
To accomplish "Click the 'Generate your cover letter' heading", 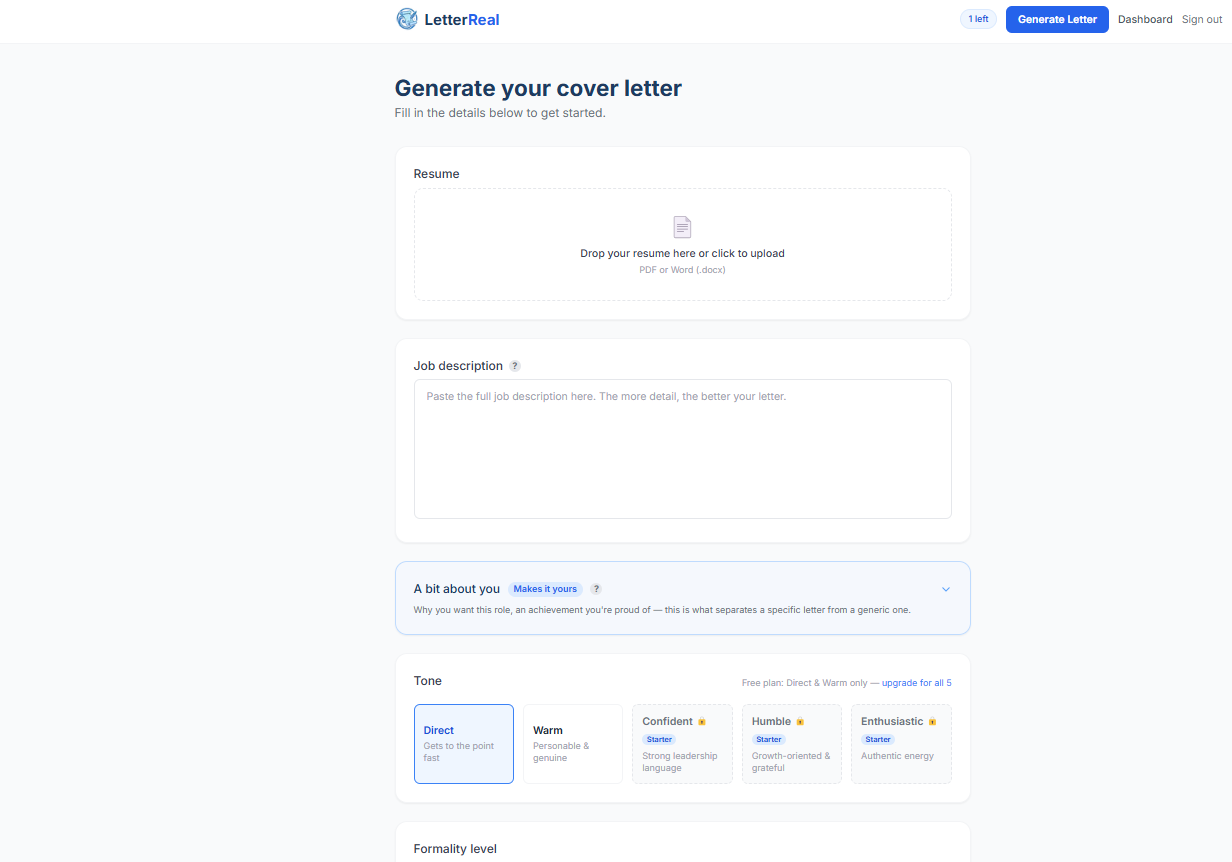I will point(538,88).
